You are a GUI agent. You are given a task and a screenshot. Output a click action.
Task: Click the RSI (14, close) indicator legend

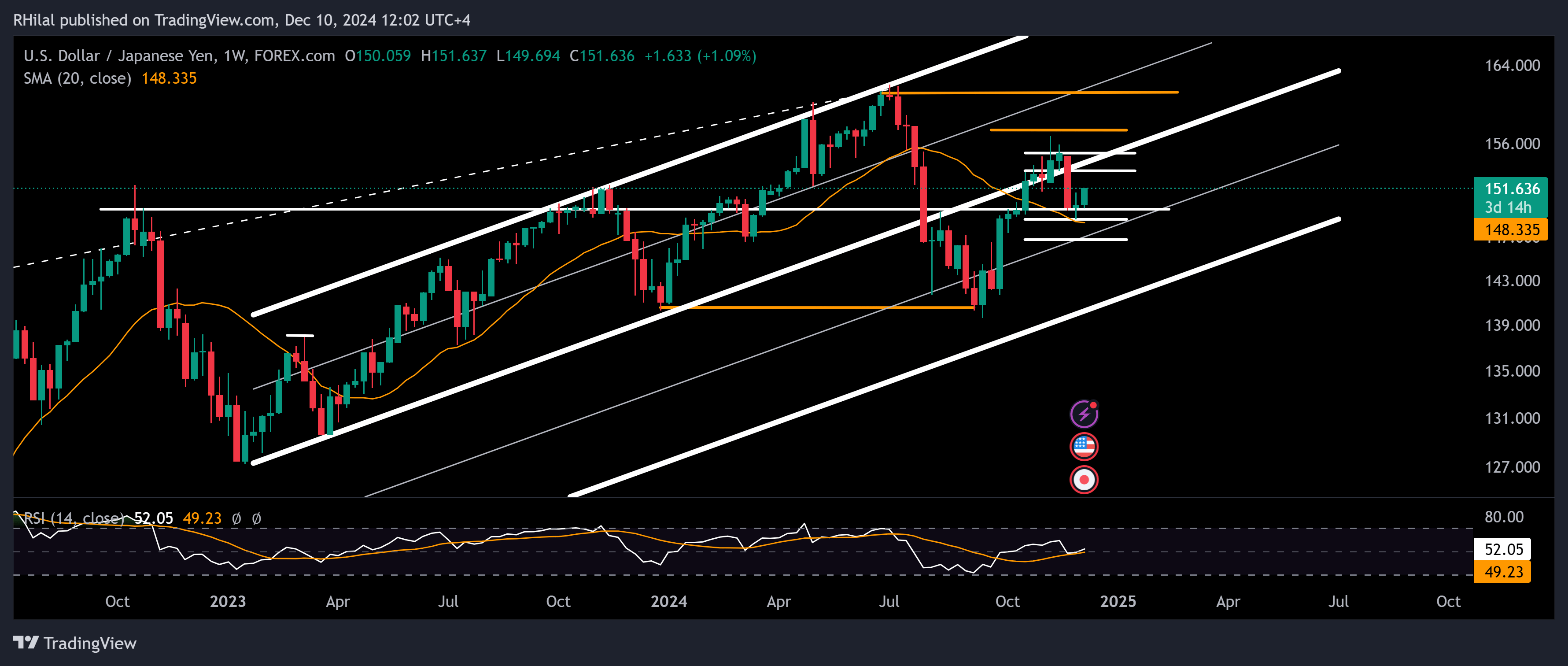(x=74, y=518)
